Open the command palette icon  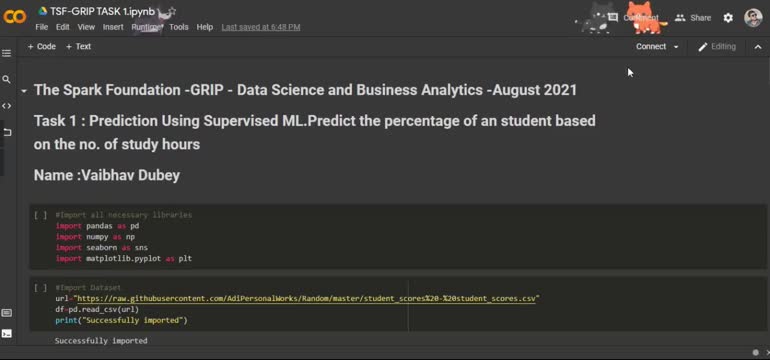6,313
